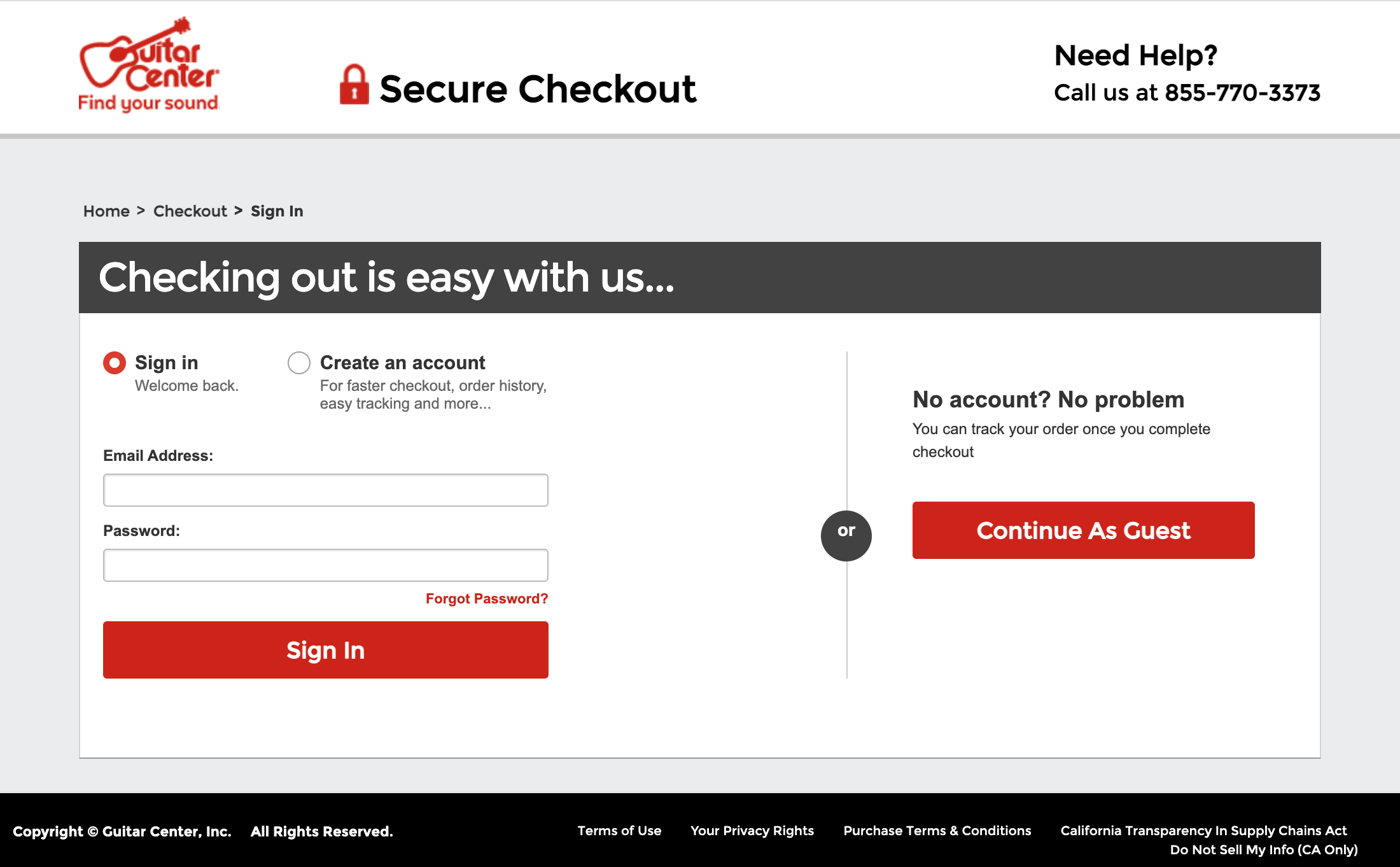Open Your Privacy Rights link
The image size is (1400, 867).
pyautogui.click(x=752, y=831)
